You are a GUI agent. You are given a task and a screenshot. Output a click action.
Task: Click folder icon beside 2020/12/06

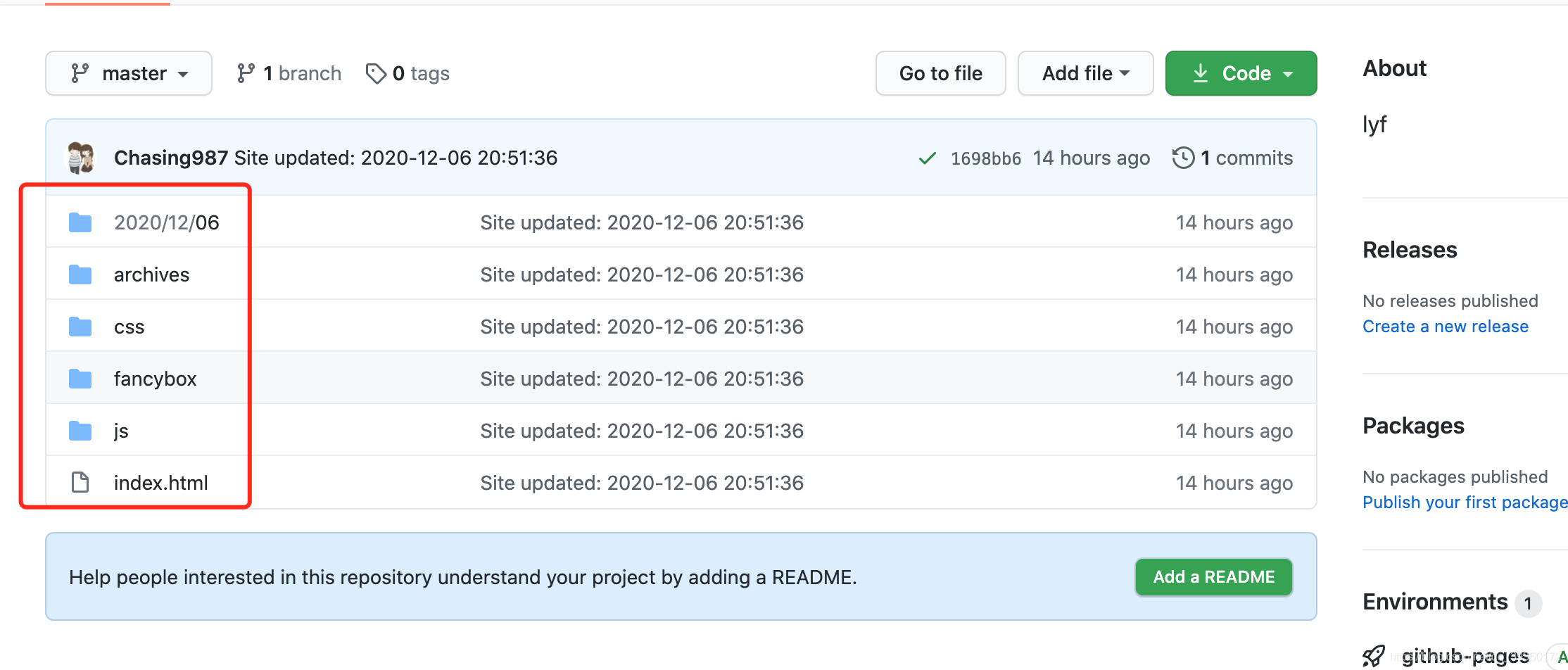coord(80,222)
